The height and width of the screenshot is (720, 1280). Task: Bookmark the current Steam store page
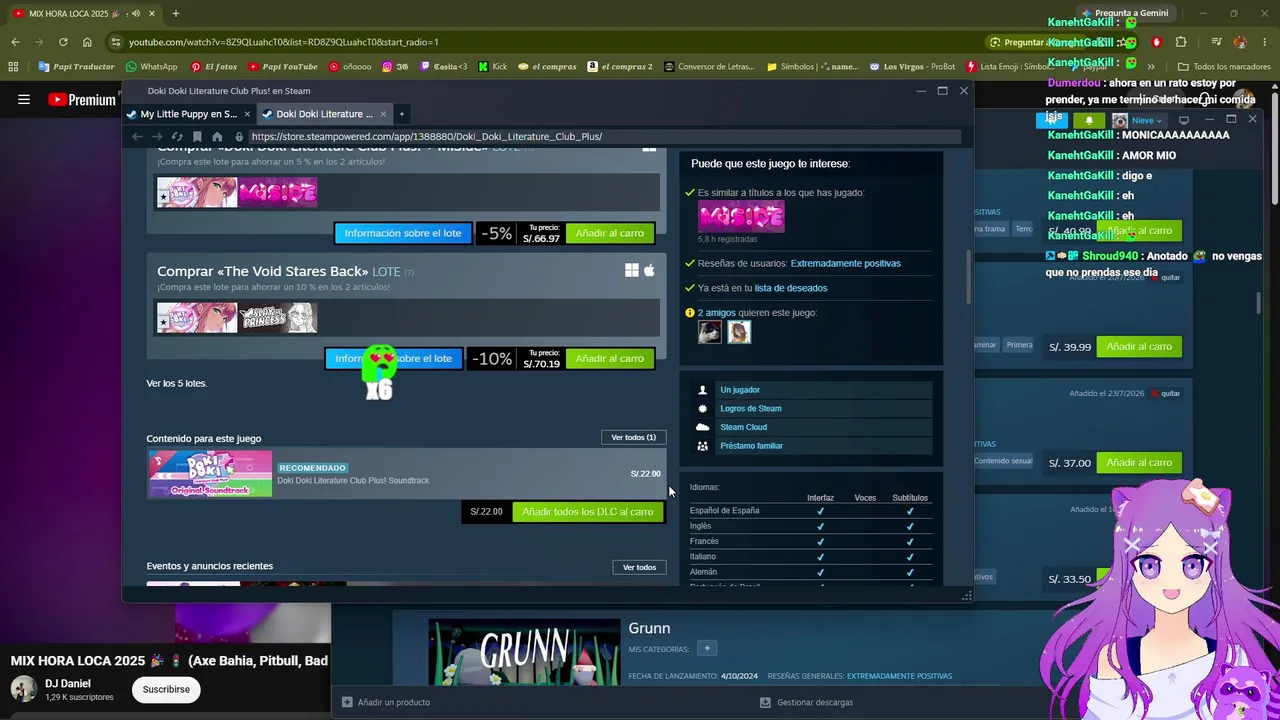(x=197, y=136)
